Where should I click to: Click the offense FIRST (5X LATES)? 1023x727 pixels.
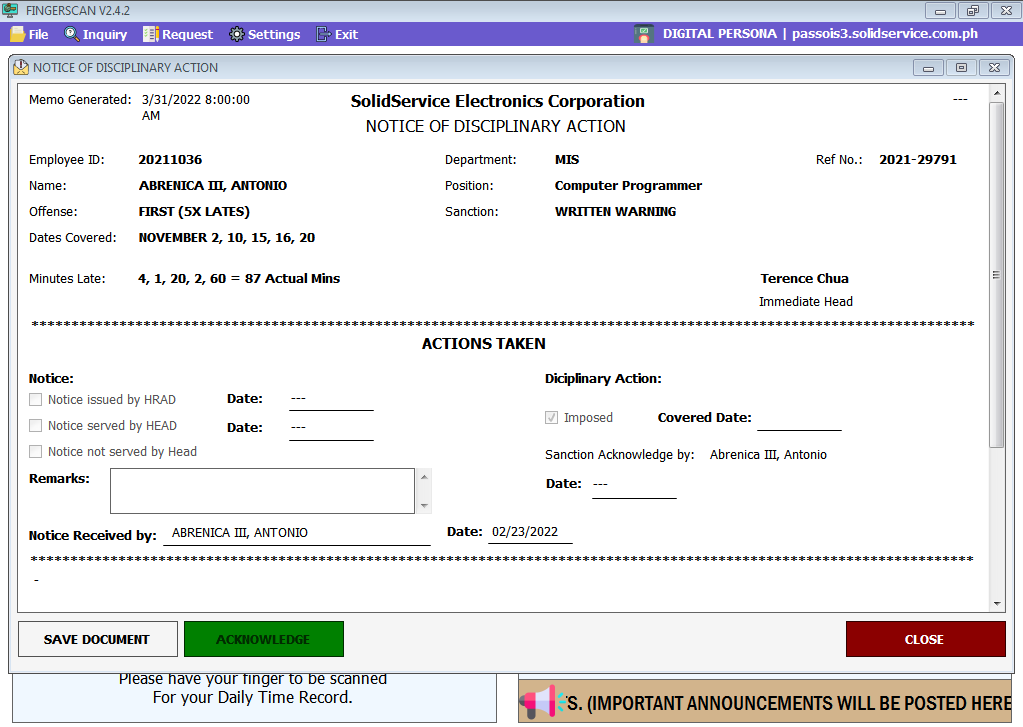(194, 211)
